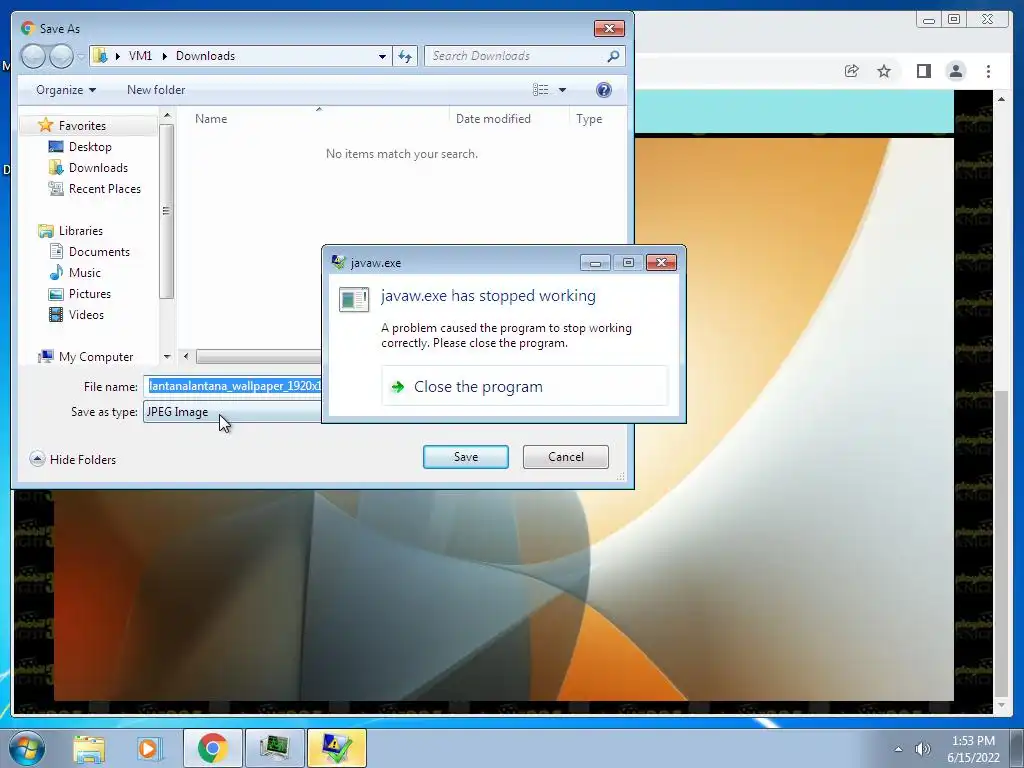Cancel the Save As dialog
The height and width of the screenshot is (768, 1024).
click(x=566, y=457)
